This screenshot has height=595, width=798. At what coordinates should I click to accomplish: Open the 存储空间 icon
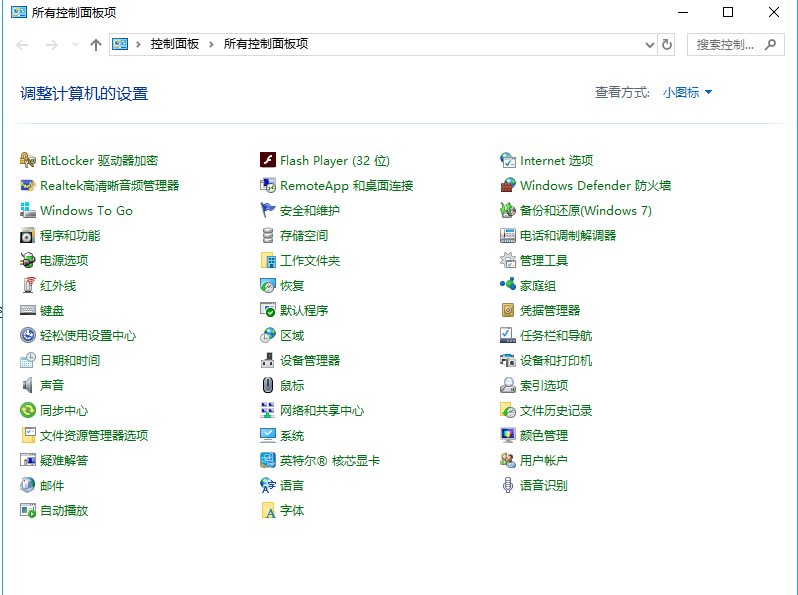click(x=268, y=235)
